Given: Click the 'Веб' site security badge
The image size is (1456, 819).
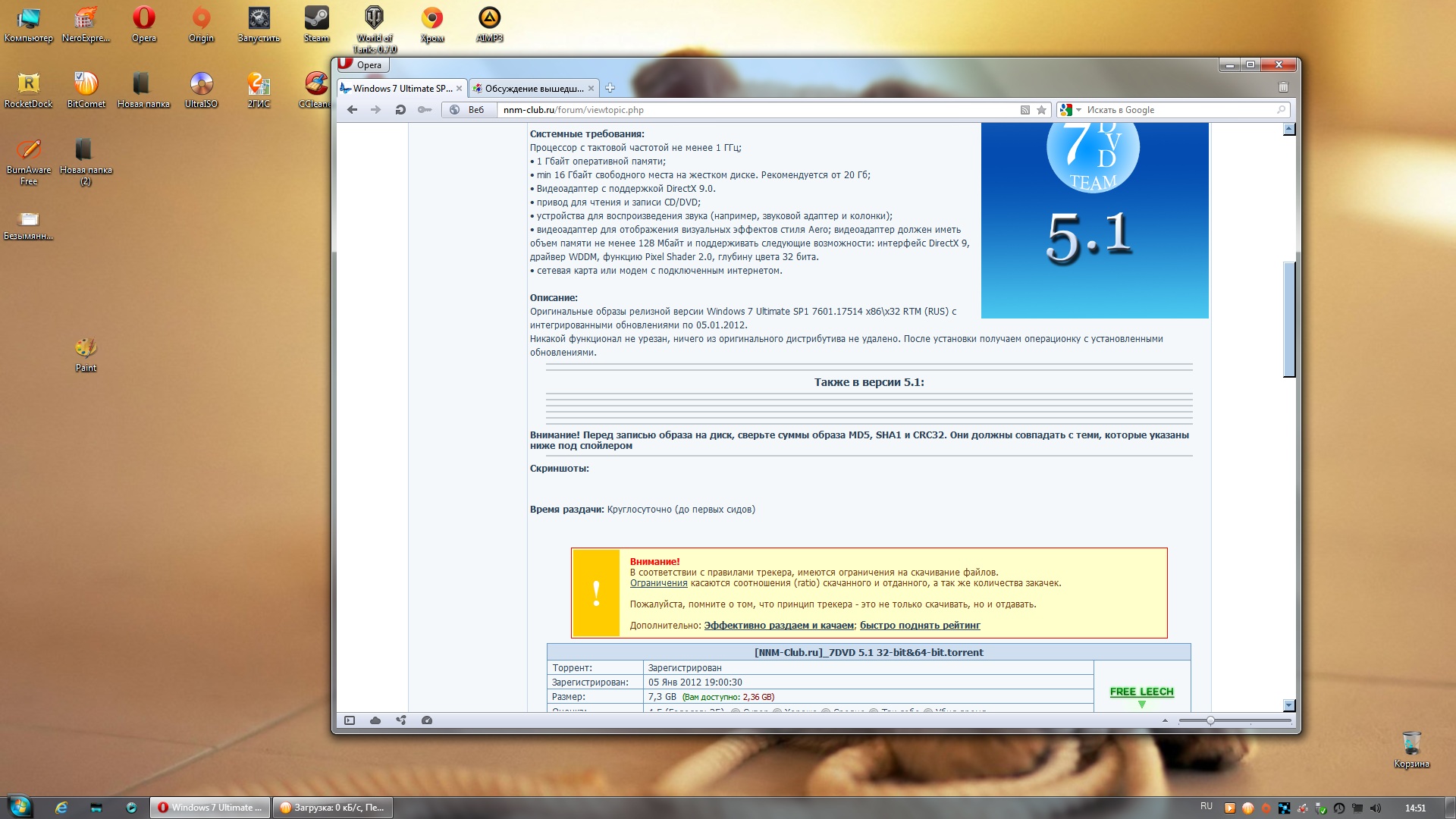Looking at the screenshot, I should (468, 110).
